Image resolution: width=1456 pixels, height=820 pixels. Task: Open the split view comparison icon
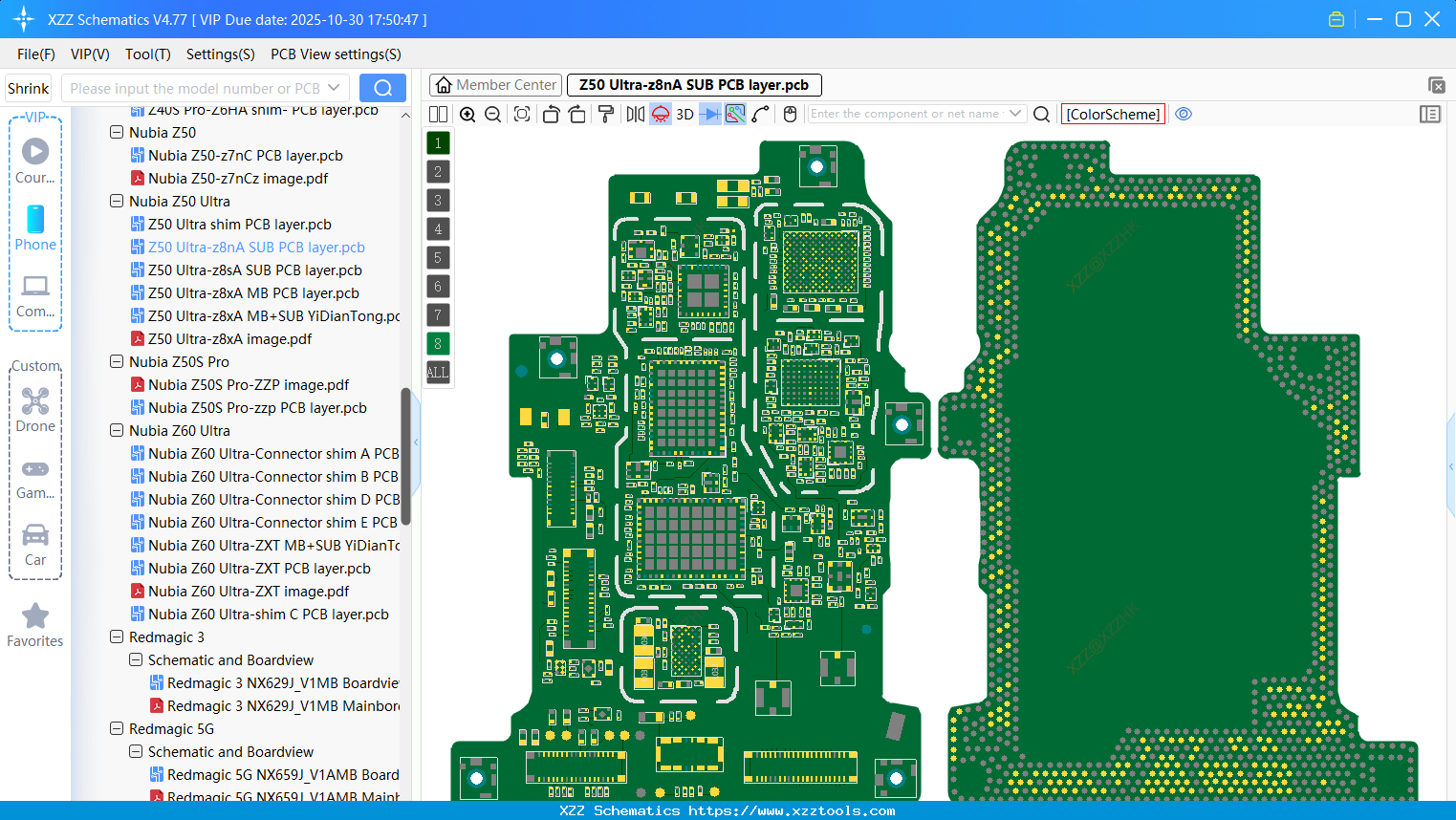click(438, 114)
